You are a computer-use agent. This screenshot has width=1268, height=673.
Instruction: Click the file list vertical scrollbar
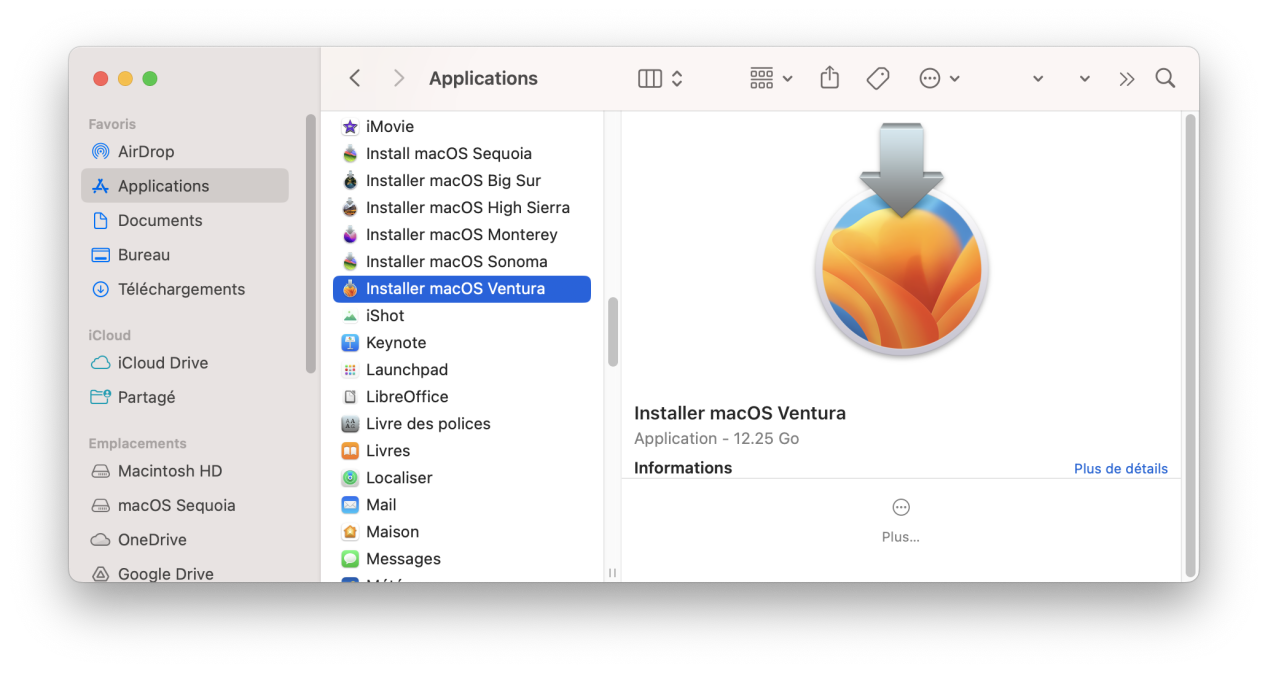pos(612,332)
